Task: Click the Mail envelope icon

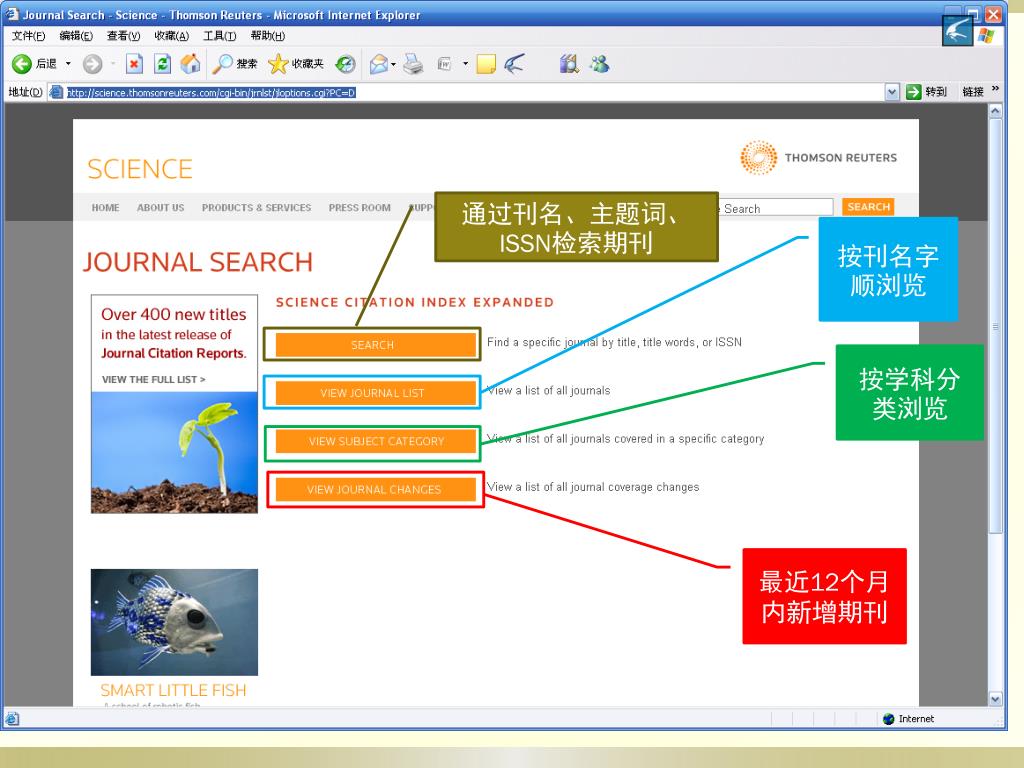Action: pos(379,63)
